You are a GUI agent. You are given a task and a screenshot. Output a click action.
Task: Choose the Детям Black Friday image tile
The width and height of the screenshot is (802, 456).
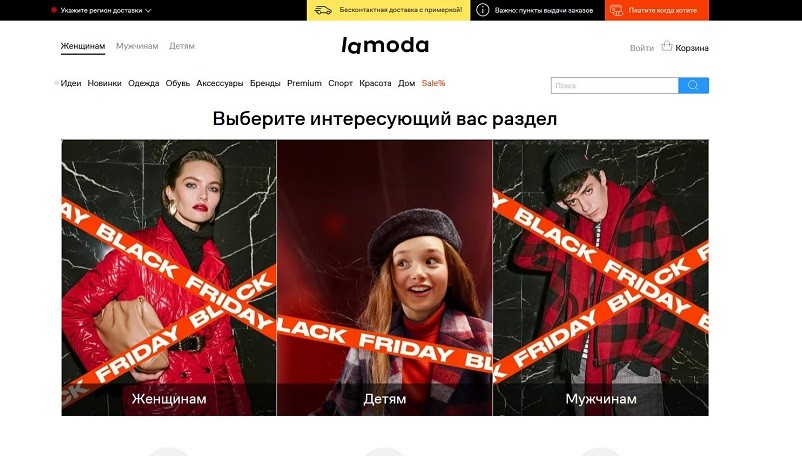[x=385, y=278]
